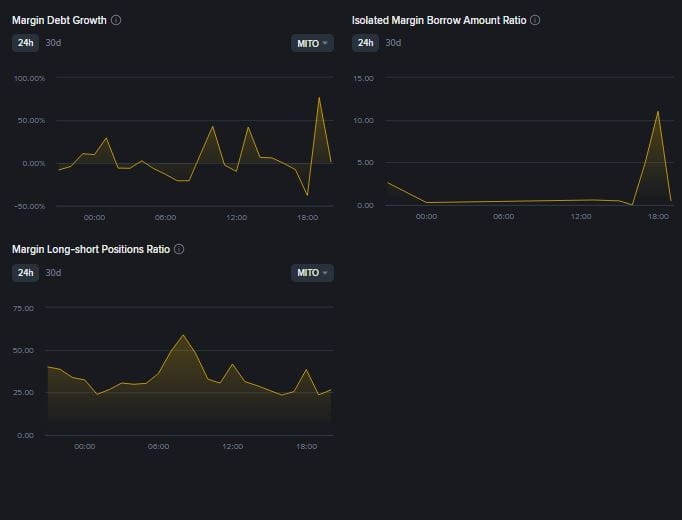Click the Margin Long-short Positions Ratio heading
Viewport: 682px width, 520px height.
pos(91,249)
